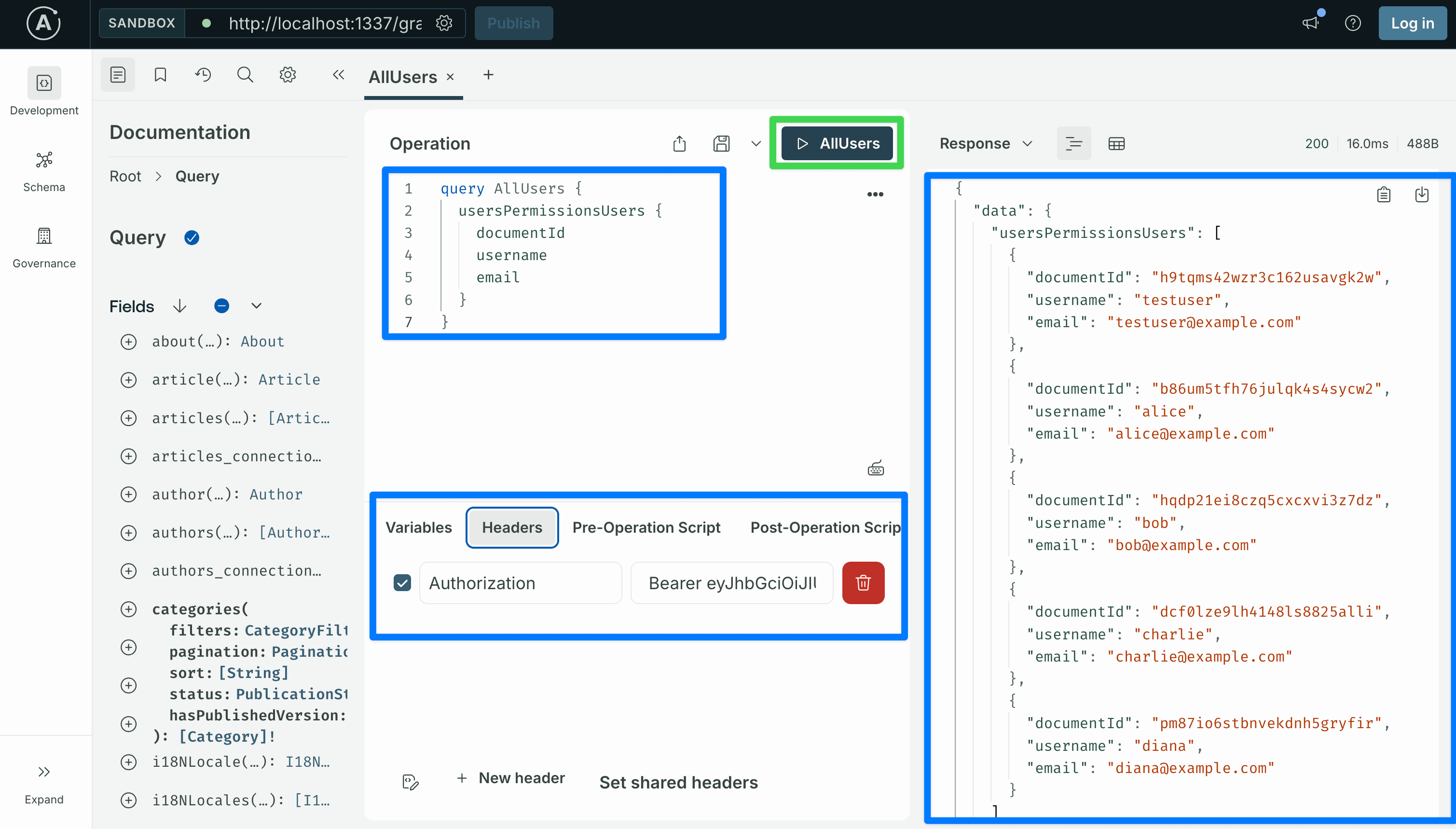Click the share operation icon
The height and width of the screenshot is (829, 1456).
coord(679,143)
